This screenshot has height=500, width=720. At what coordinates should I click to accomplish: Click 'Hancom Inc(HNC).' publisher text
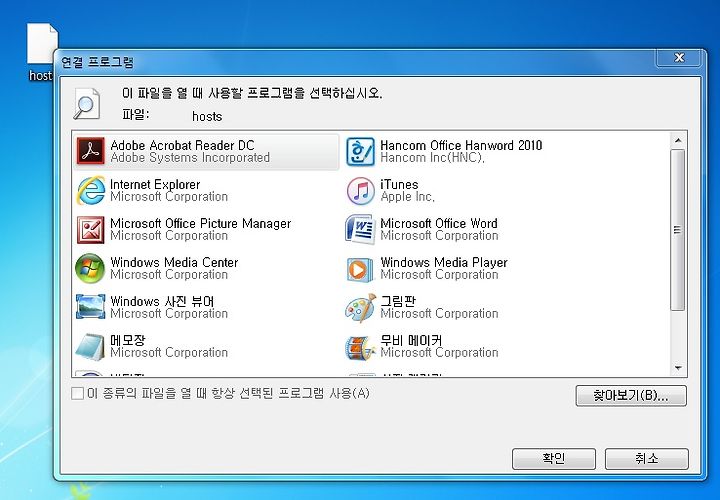pyautogui.click(x=433, y=158)
